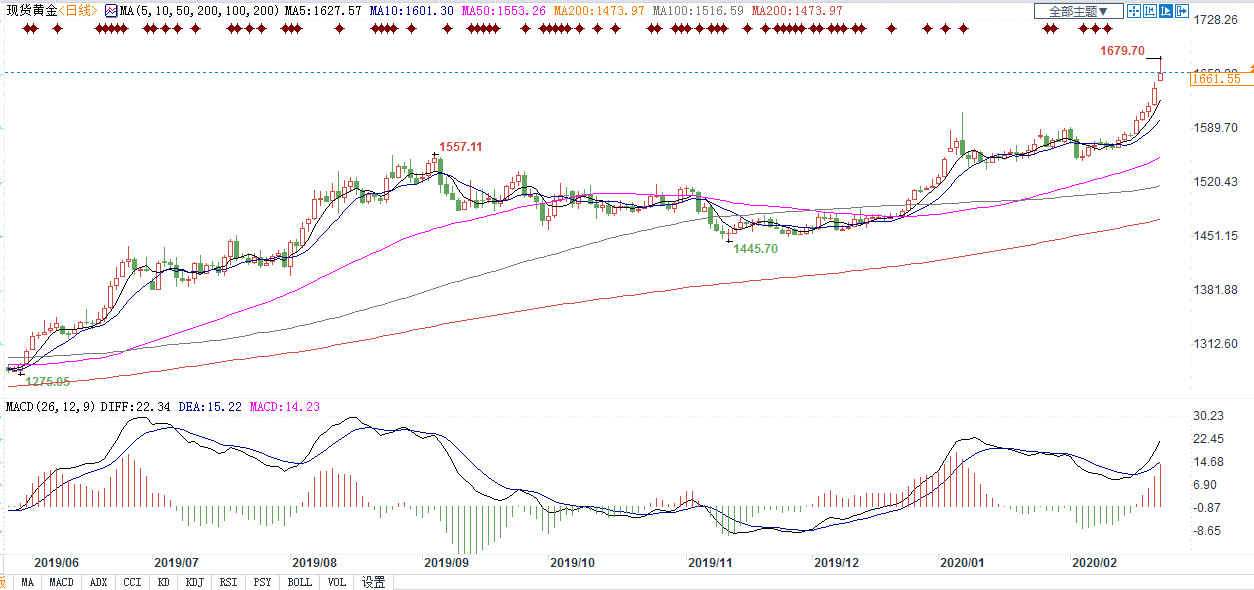This screenshot has width=1254, height=590.
Task: Click the 2019/09 date label
Action: tap(446, 563)
